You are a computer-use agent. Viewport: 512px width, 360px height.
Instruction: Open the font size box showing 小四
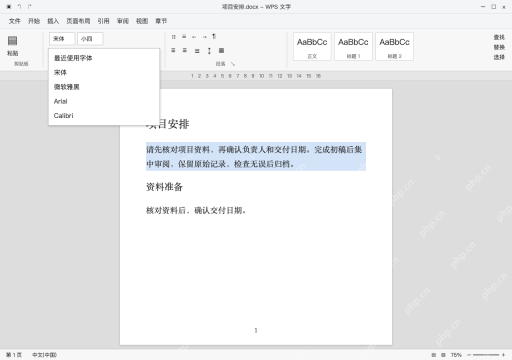(90, 39)
